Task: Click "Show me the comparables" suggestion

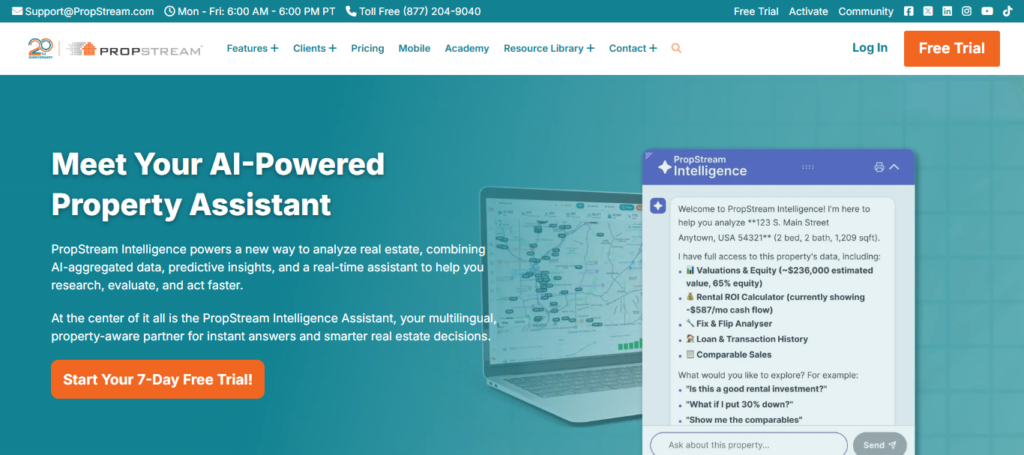Action: [744, 420]
